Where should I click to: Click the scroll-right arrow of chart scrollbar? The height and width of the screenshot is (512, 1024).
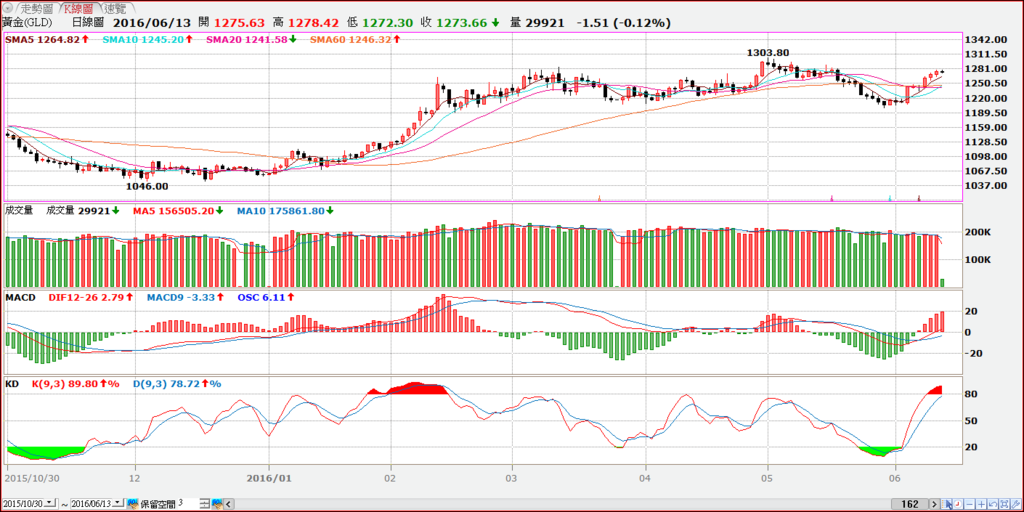(x=935, y=504)
